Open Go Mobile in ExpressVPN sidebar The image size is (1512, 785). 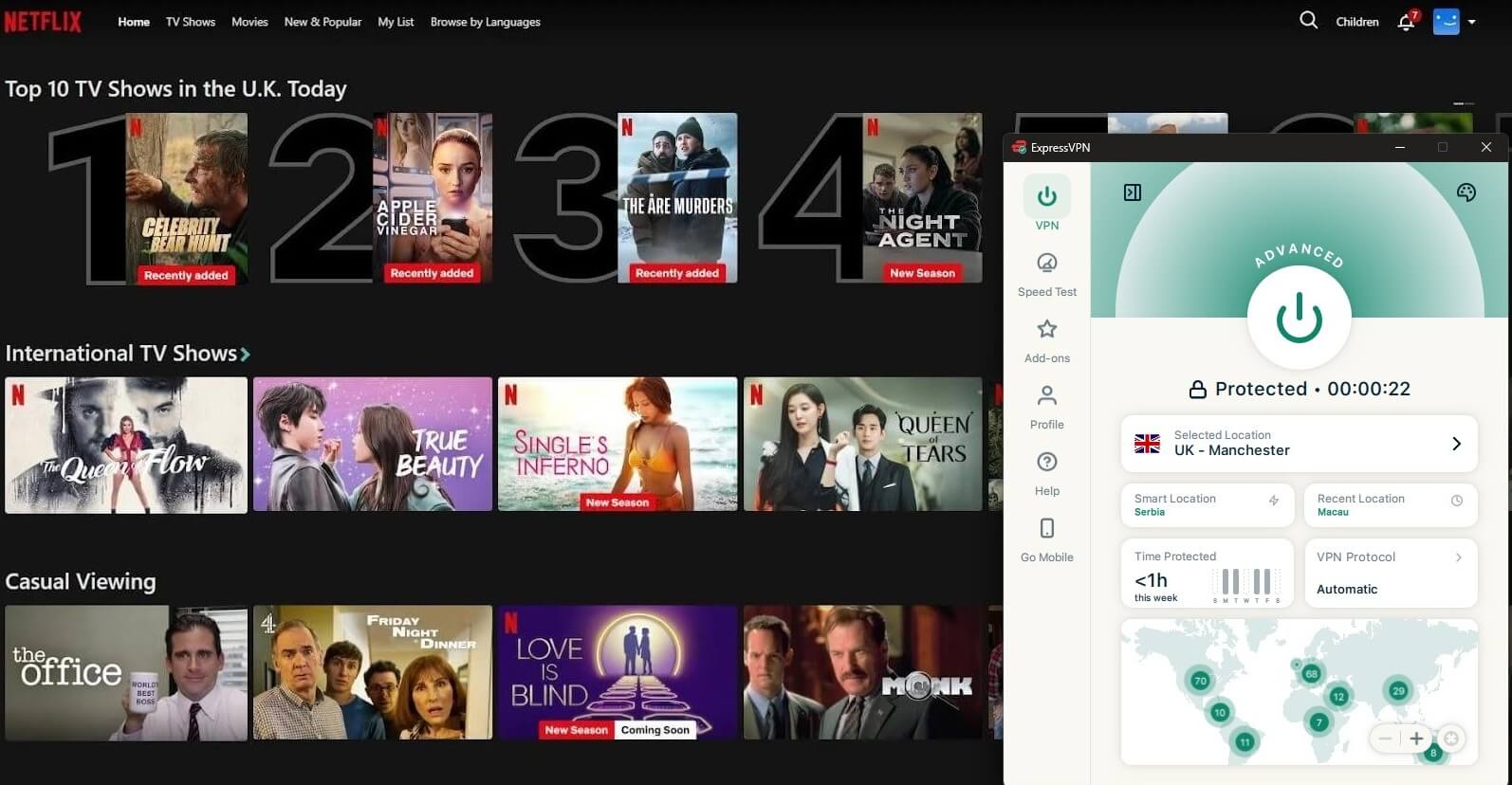point(1047,539)
